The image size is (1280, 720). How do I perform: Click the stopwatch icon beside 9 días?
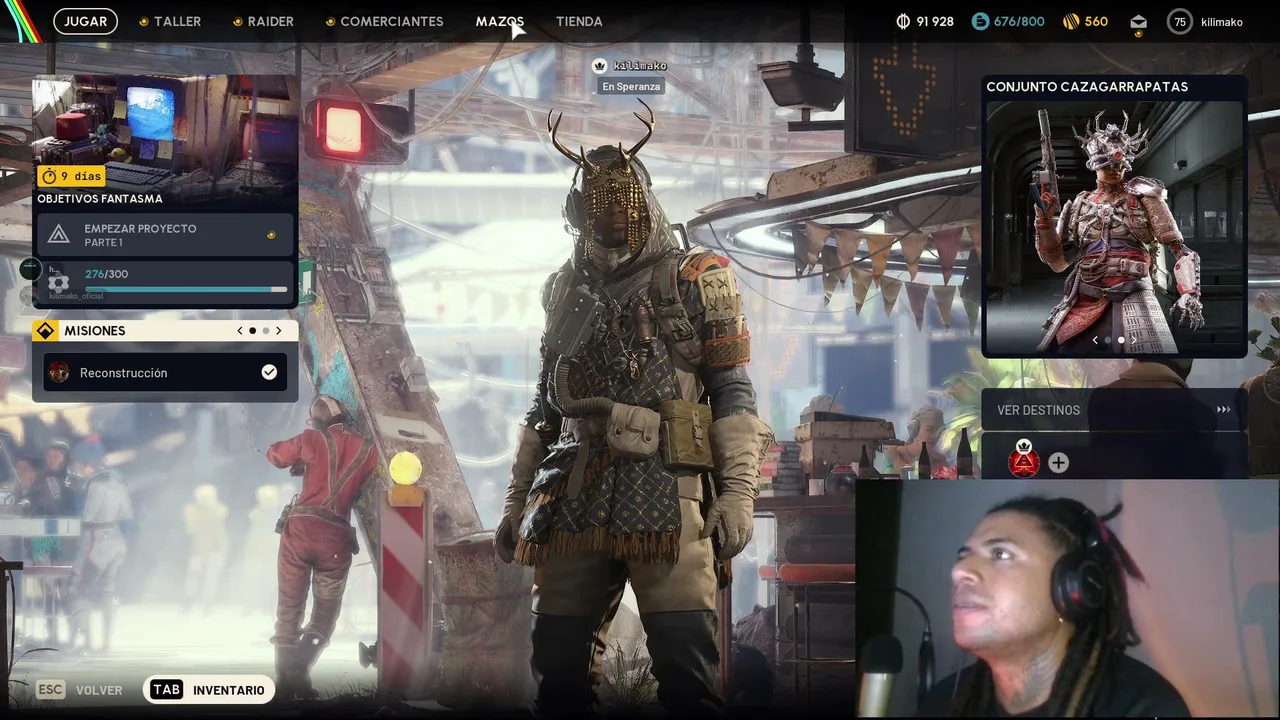[x=48, y=176]
